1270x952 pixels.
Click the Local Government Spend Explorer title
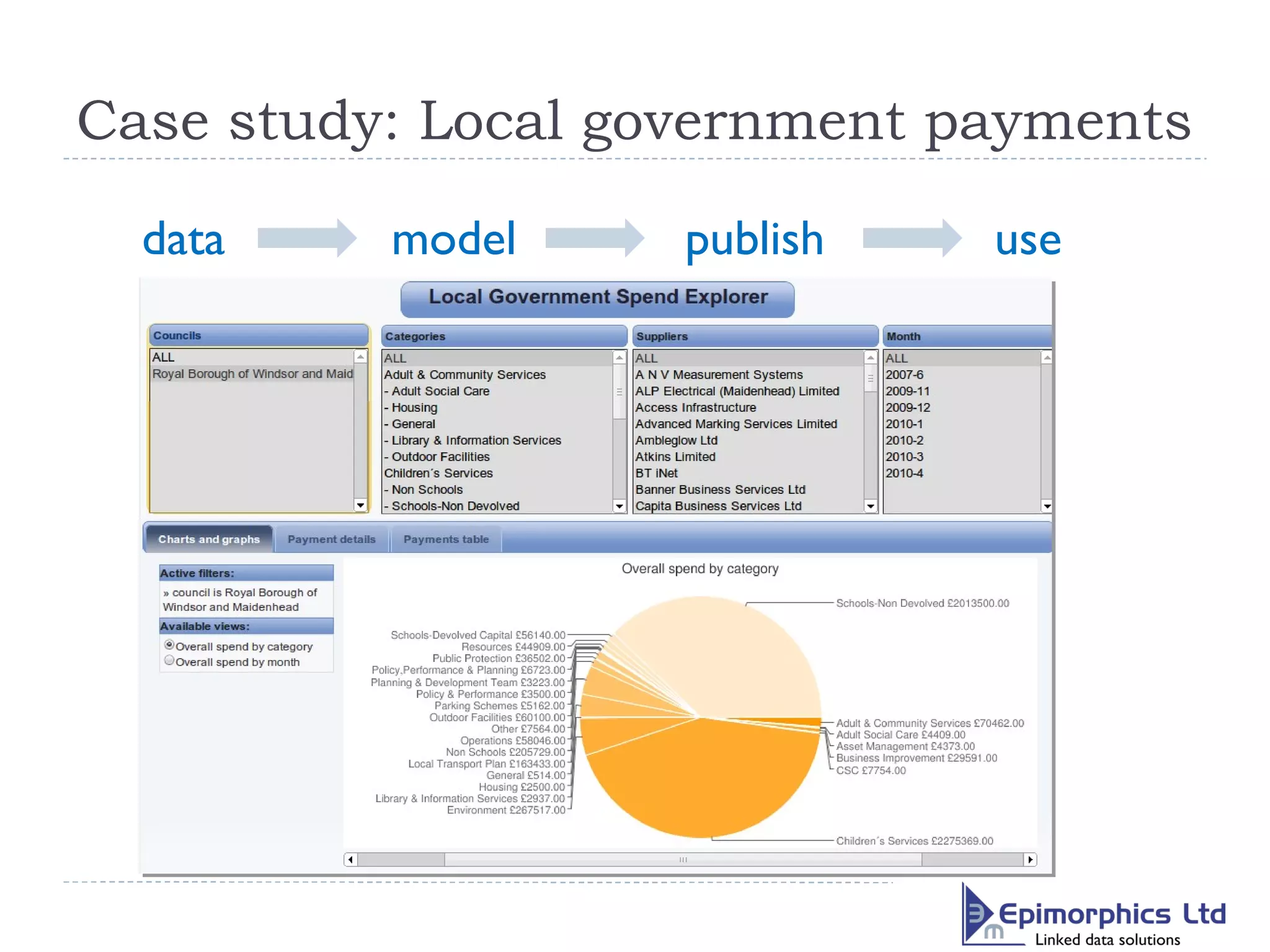[598, 298]
